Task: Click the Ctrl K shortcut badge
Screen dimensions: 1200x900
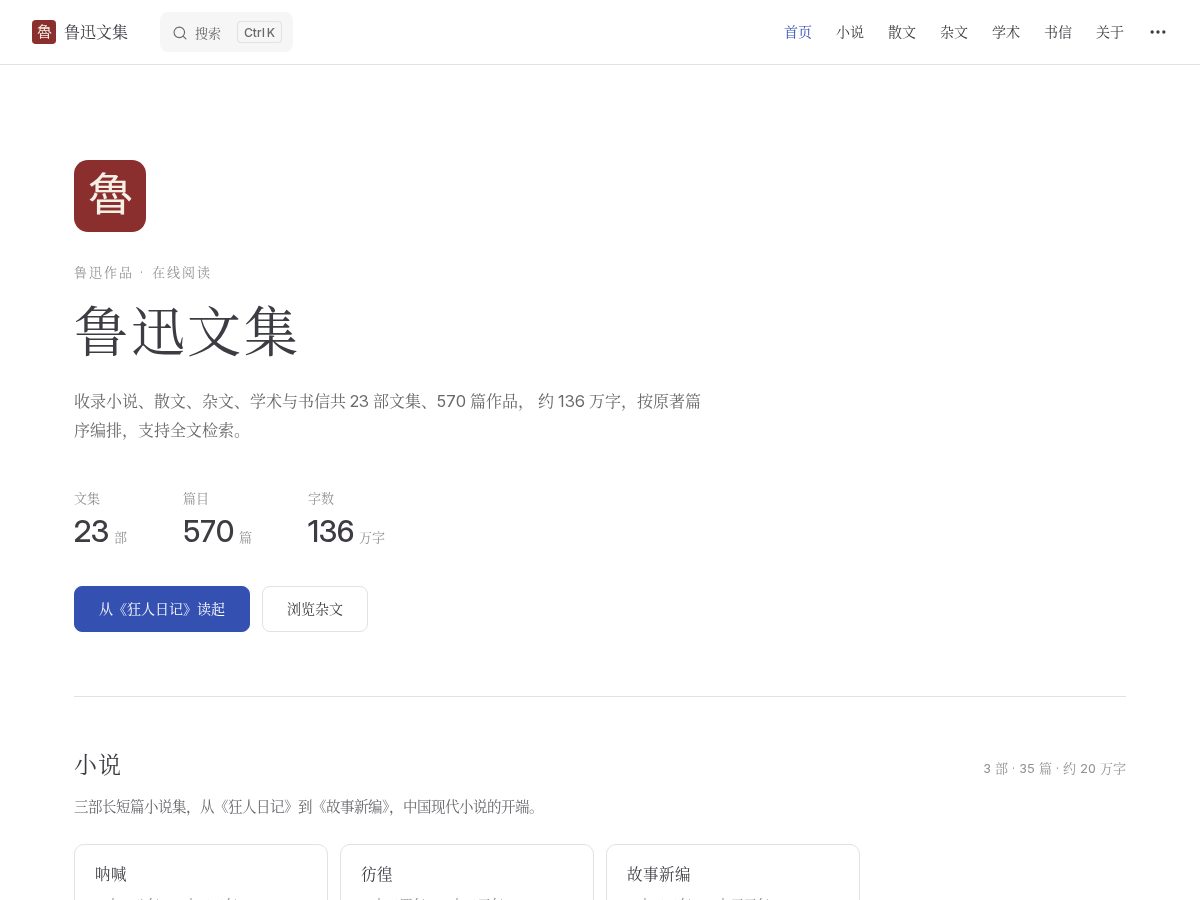Action: click(x=259, y=32)
